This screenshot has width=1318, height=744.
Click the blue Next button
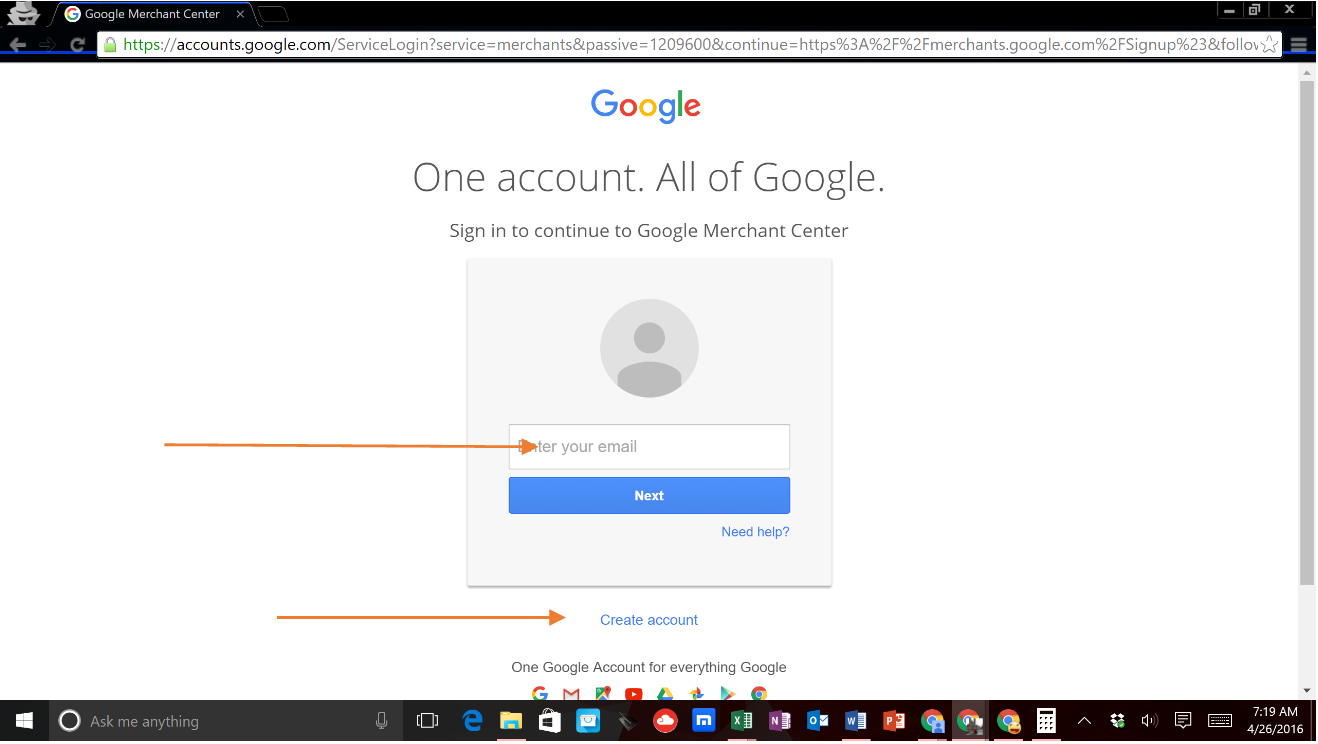pos(649,496)
